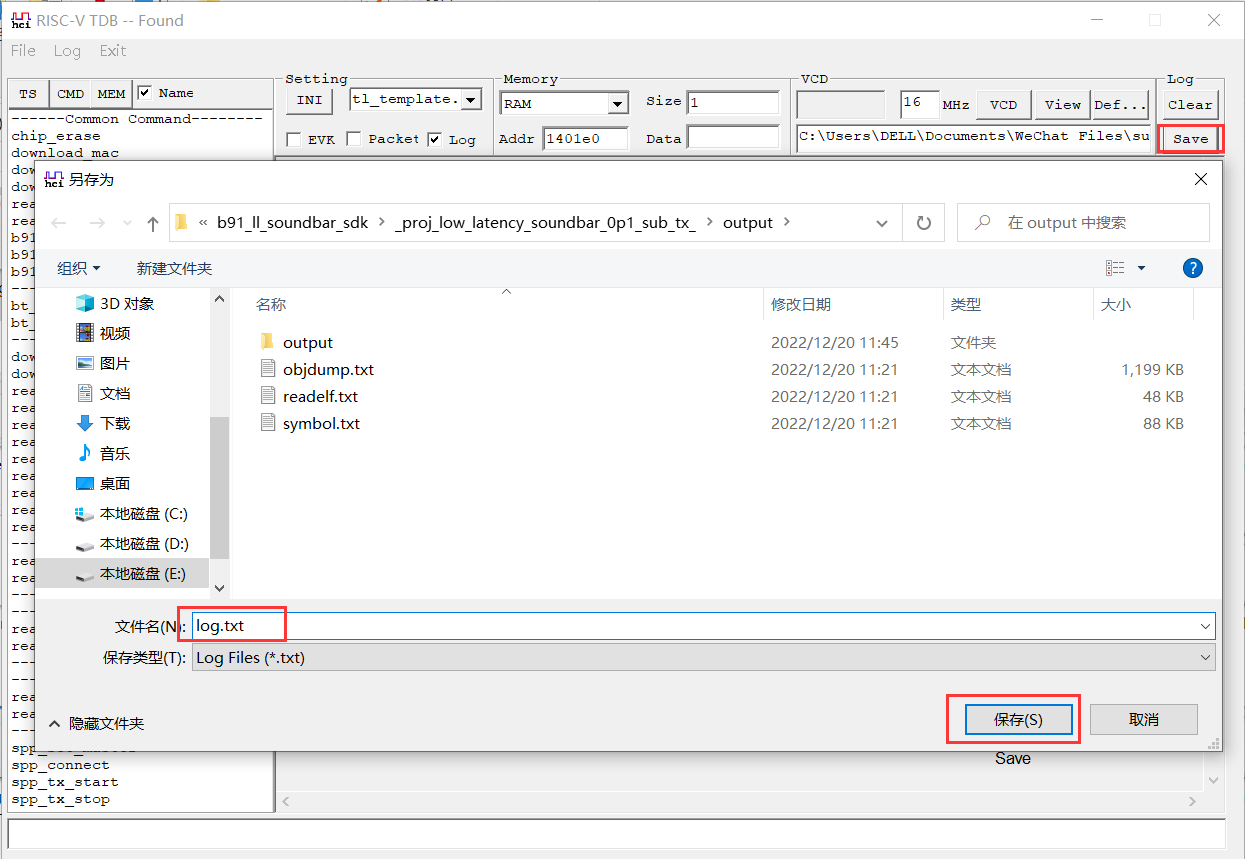Image resolution: width=1245 pixels, height=859 pixels.
Task: Open the output folder in list
Action: (x=307, y=342)
